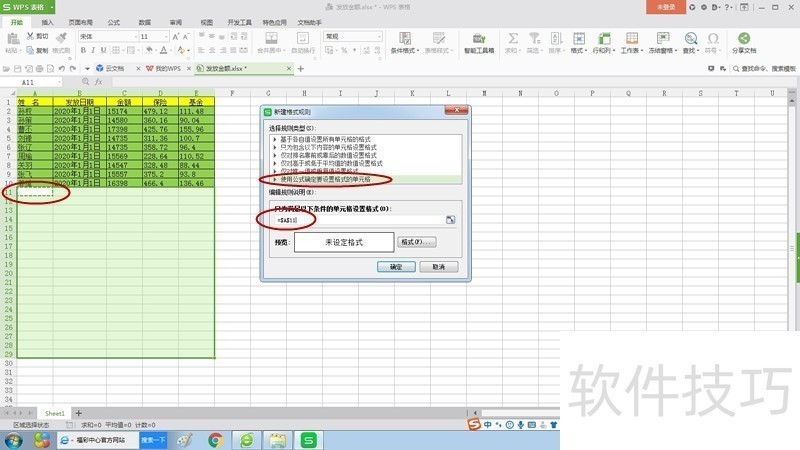Open the 智能工具箱 smart toolbox
800x450 pixels.
tap(479, 43)
